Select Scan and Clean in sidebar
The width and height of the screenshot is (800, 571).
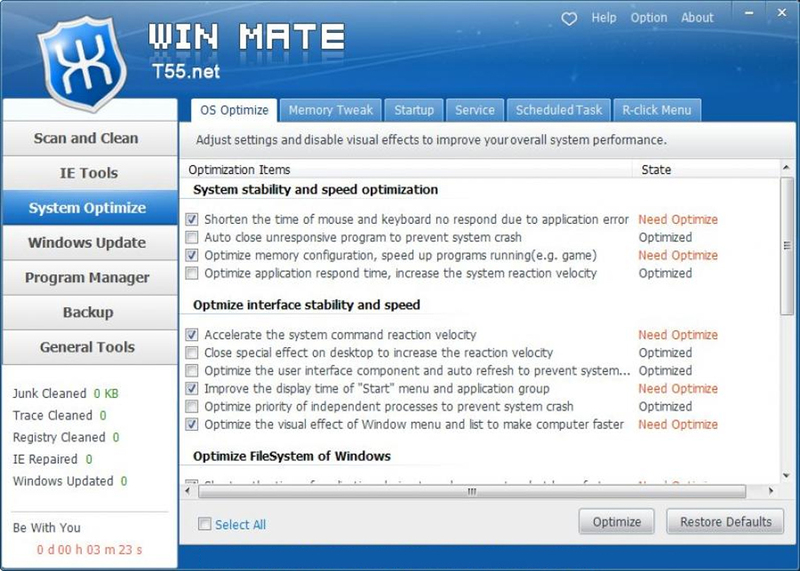(x=87, y=138)
